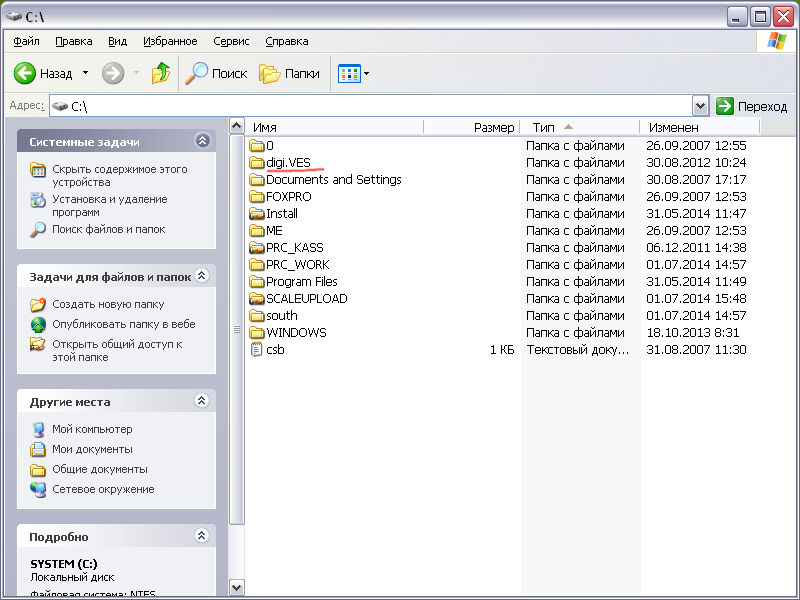Toggle the Folders (Папки) pane button
800x600 pixels.
coord(290,73)
